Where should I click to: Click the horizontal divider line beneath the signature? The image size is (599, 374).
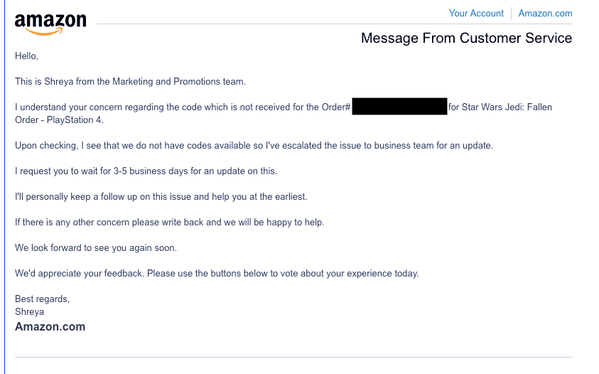click(x=293, y=357)
